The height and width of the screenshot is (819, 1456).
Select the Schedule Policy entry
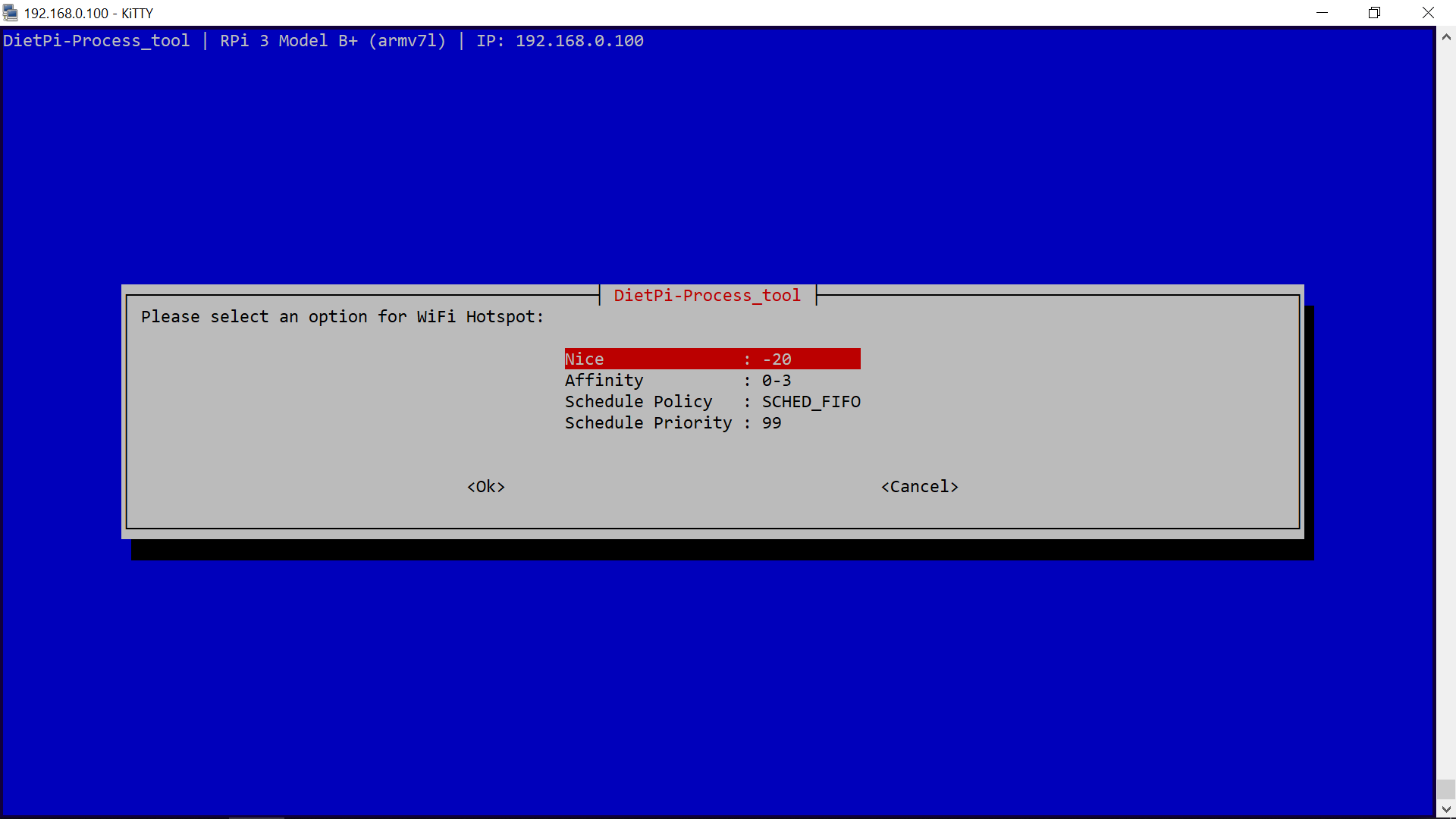[638, 402]
